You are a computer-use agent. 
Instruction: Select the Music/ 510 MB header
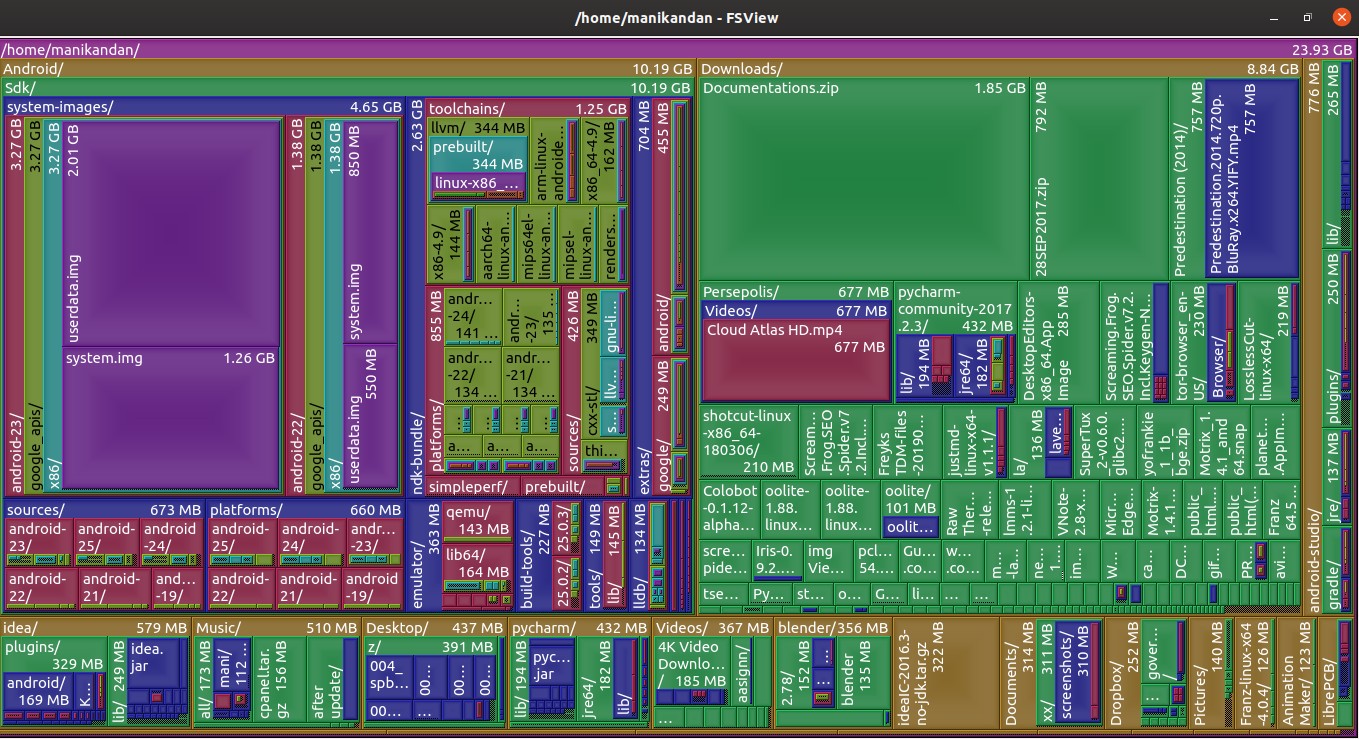point(276,628)
